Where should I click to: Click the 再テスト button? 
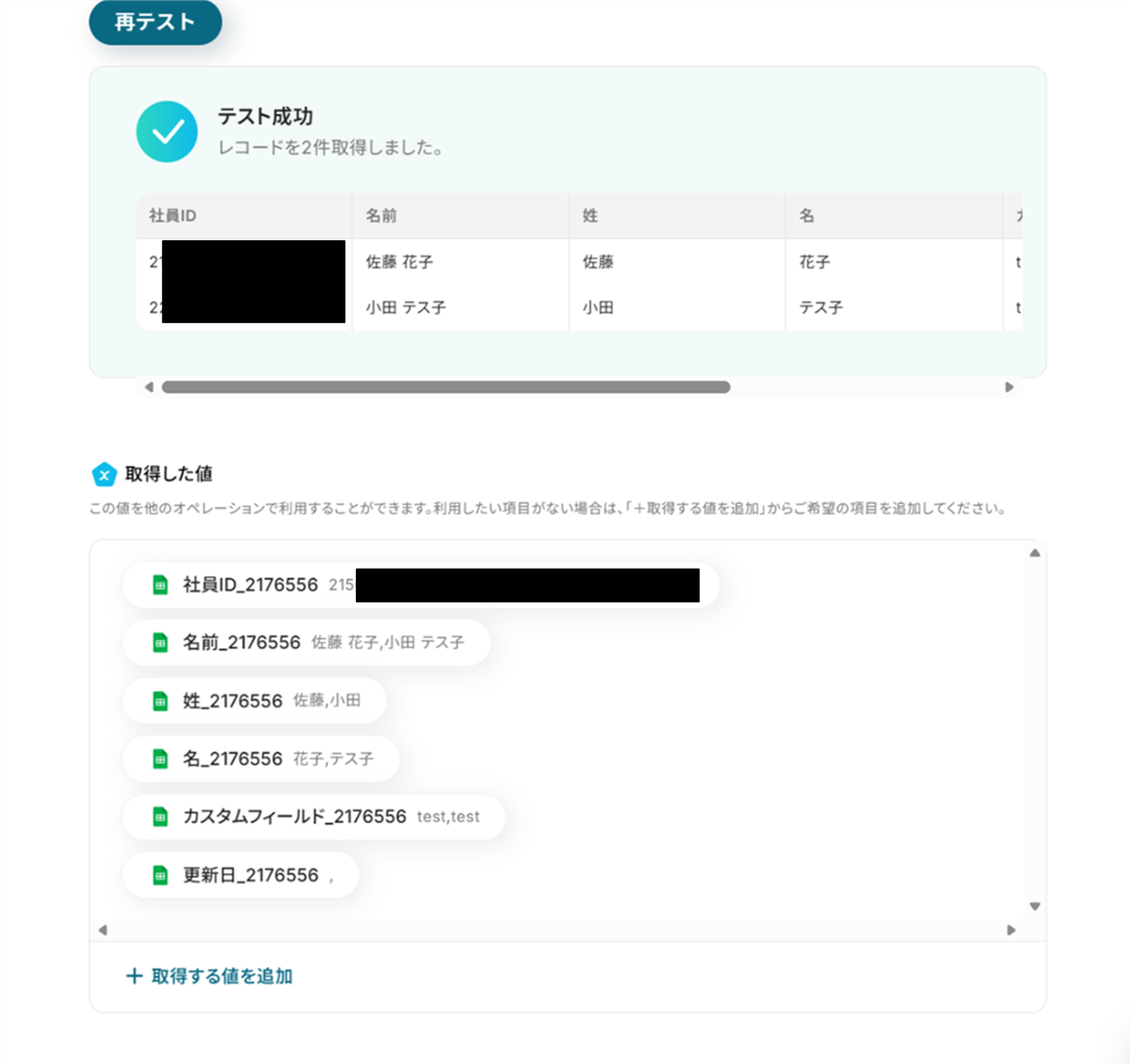pos(155,22)
